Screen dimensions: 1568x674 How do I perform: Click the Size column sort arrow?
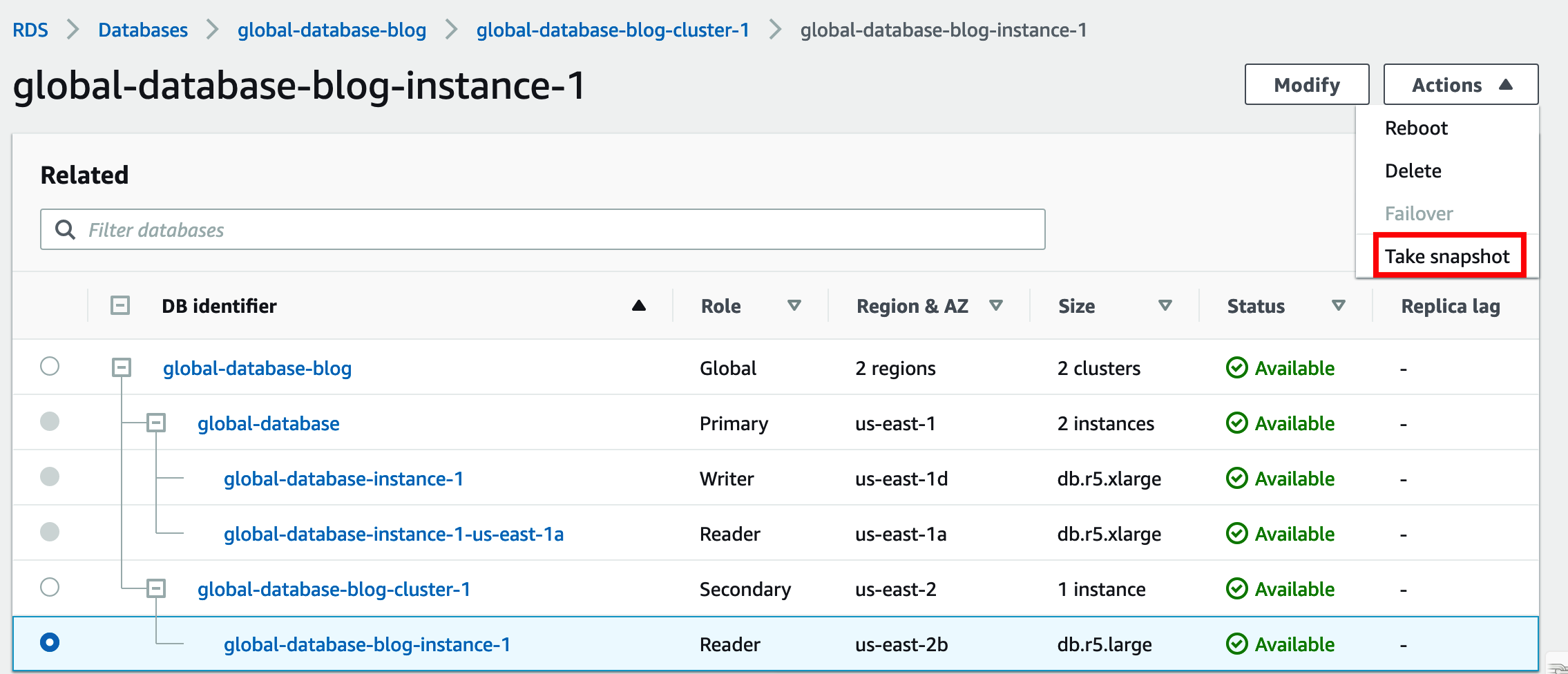(1165, 306)
